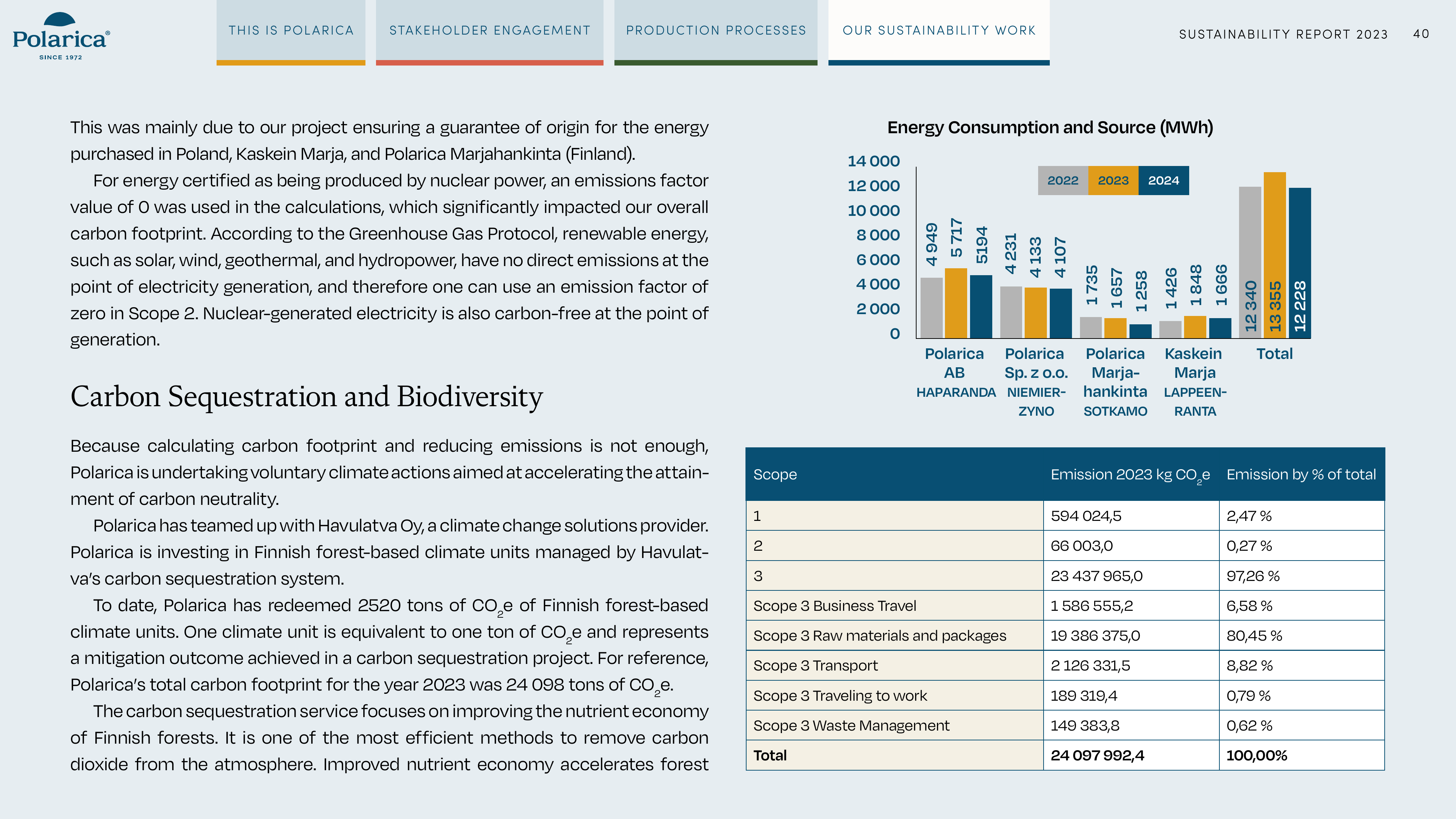Click the 24 097 992,4 total cell
The image size is (1456, 819).
click(1131, 755)
